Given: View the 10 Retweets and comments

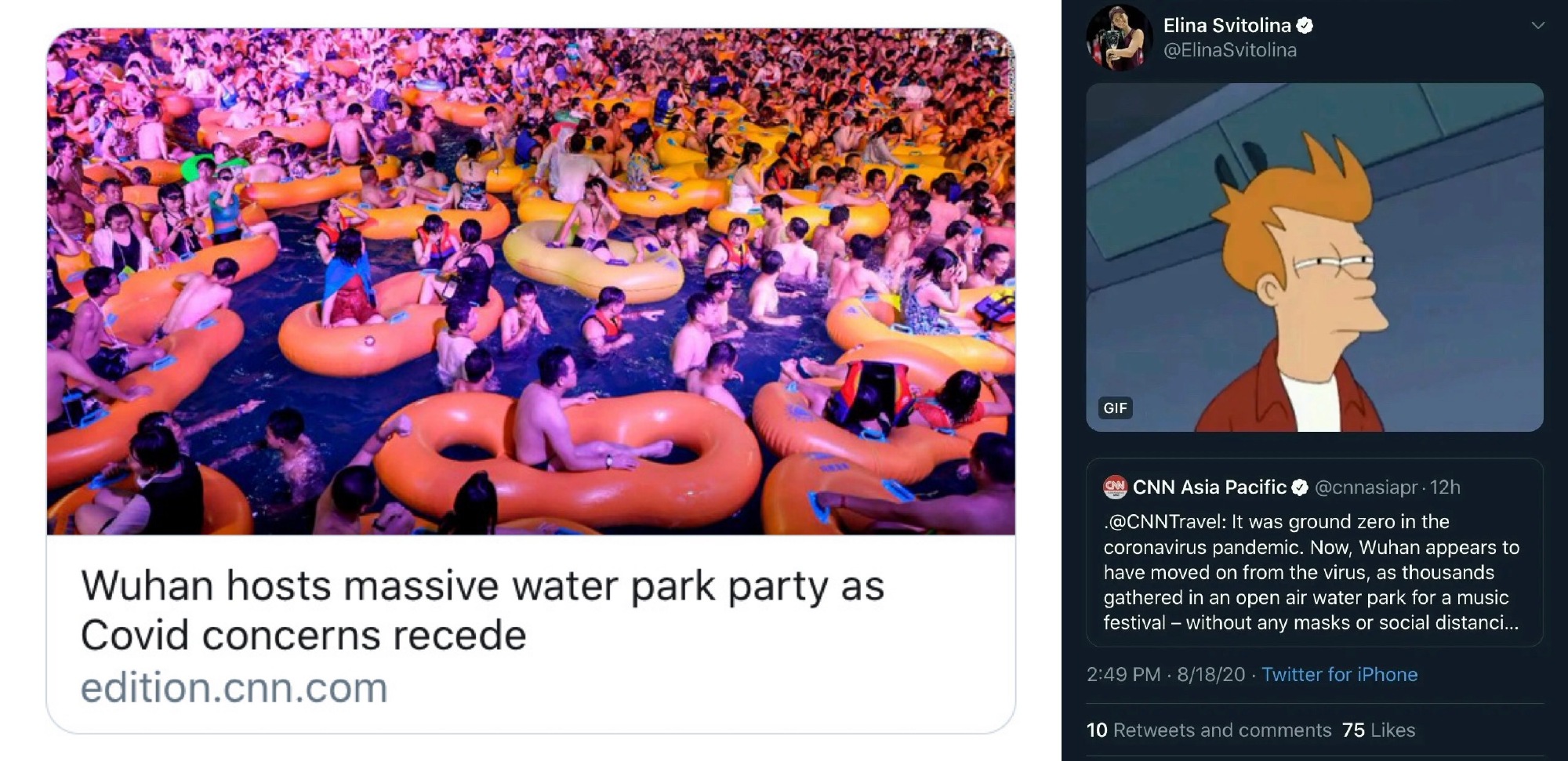Looking at the screenshot, I should 1209,730.
